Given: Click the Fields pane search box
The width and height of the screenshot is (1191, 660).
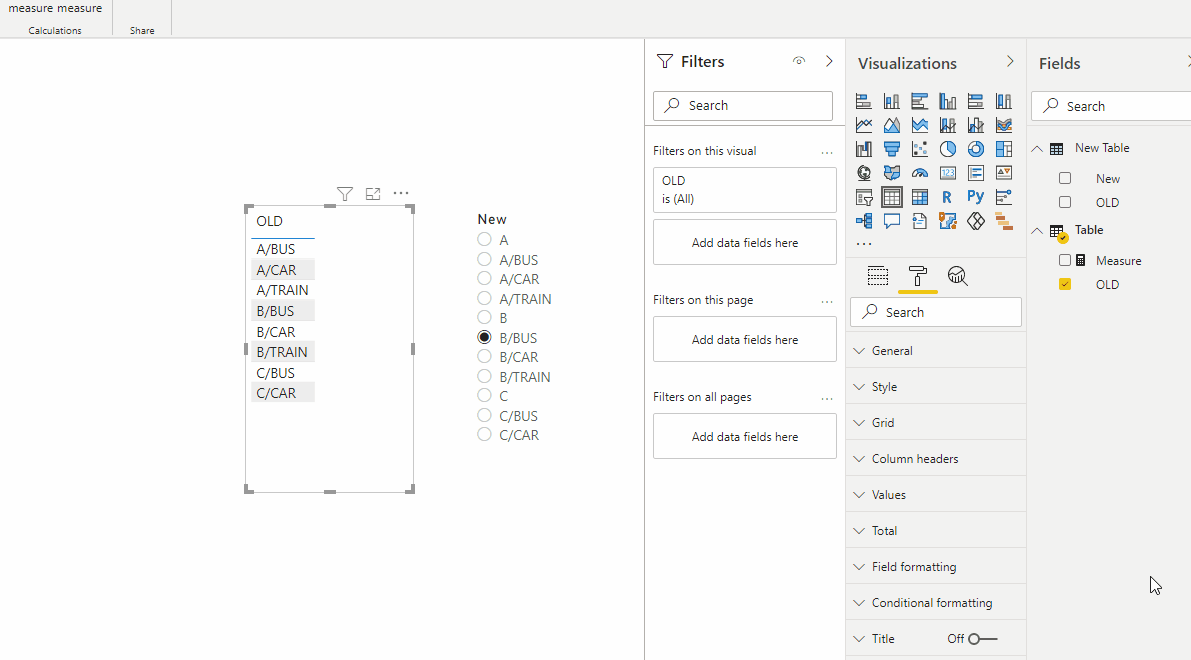Looking at the screenshot, I should point(1113,106).
